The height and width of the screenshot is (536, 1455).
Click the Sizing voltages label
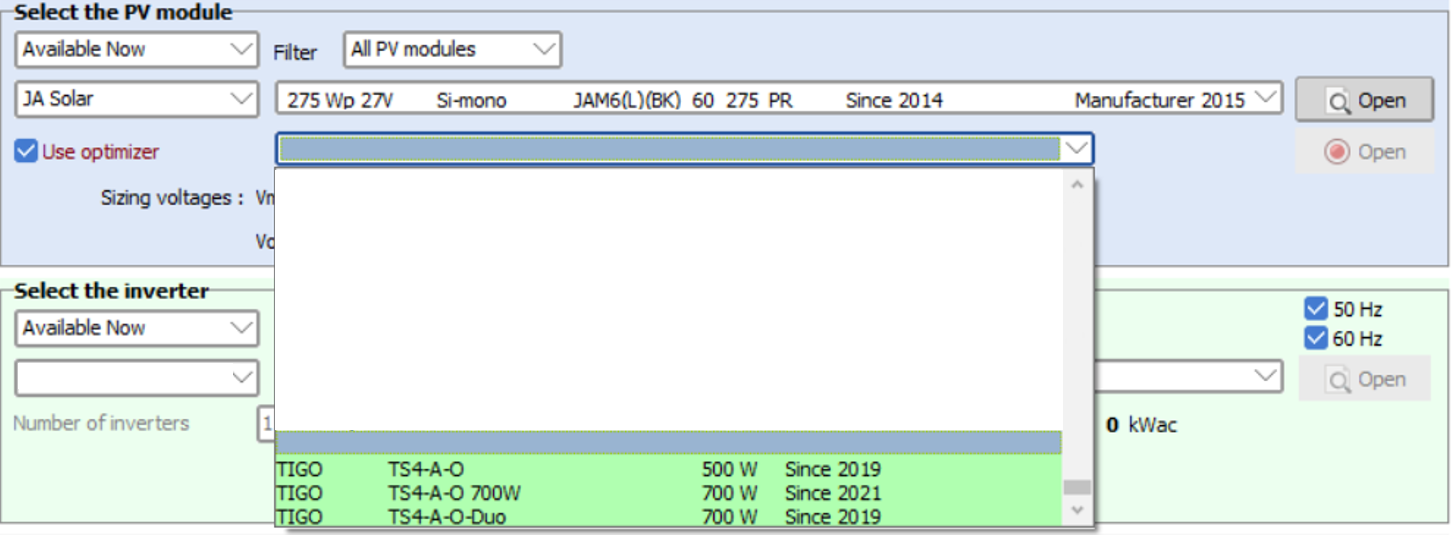click(x=172, y=198)
